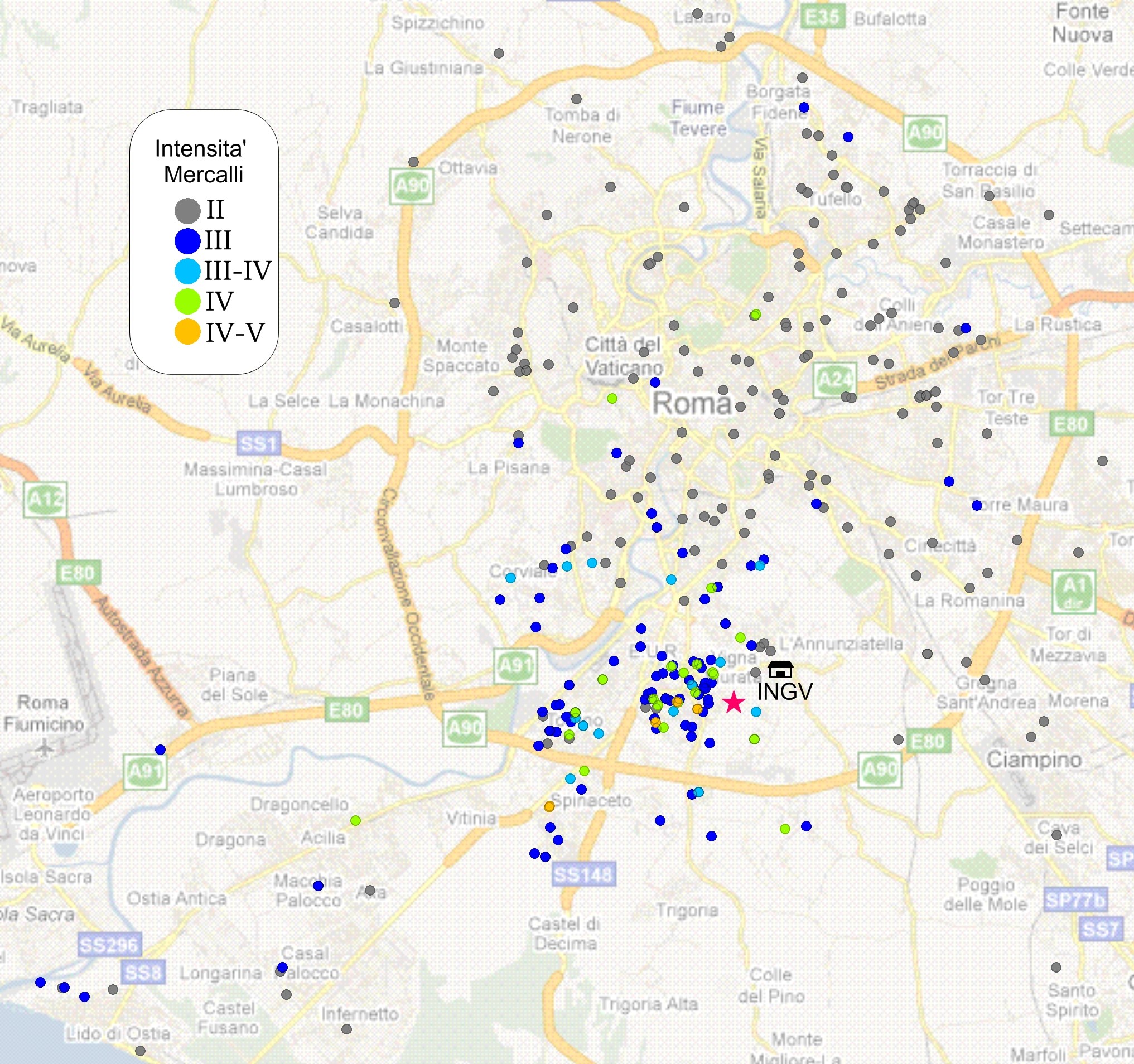Click the "Massimina-Casal Lumbroso" label
Screen dimensions: 1134x1064
click(255, 479)
